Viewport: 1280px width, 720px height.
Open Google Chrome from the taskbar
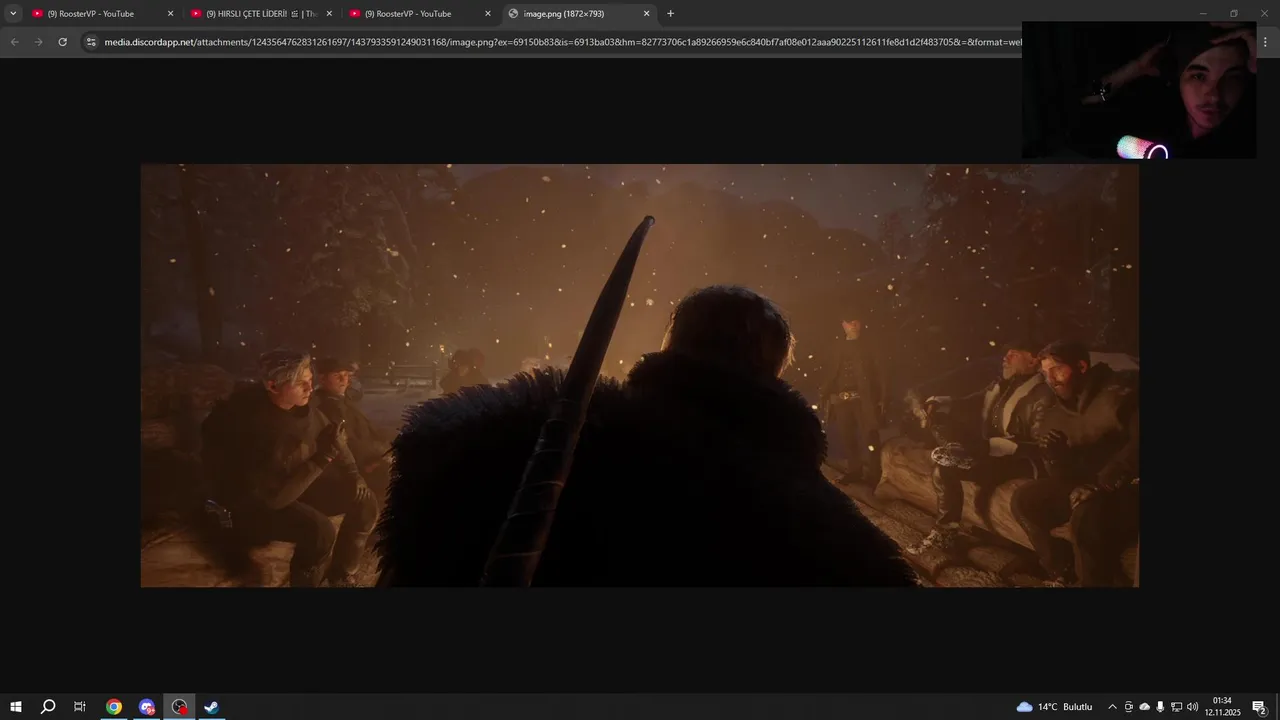(x=114, y=707)
